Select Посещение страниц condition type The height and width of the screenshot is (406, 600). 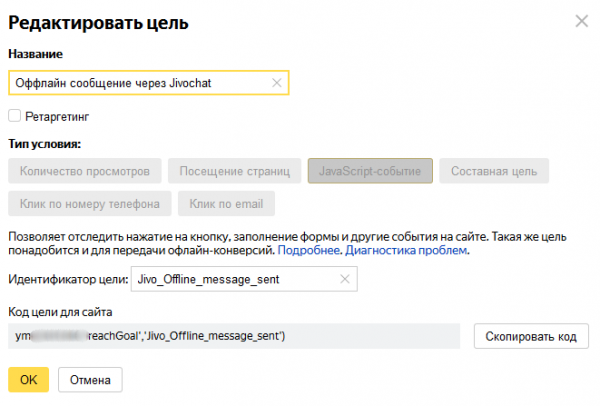235,171
